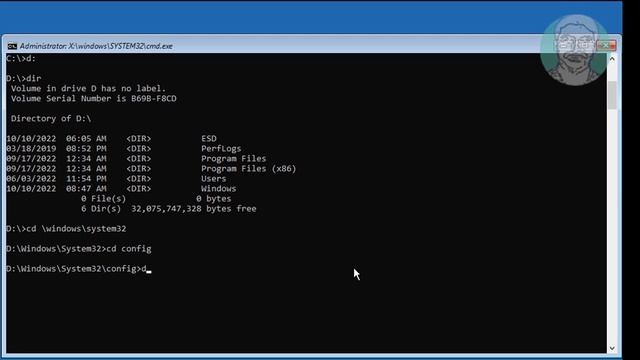The height and width of the screenshot is (360, 640).
Task: Click the cmd.exe title bar icon
Action: 12,46
